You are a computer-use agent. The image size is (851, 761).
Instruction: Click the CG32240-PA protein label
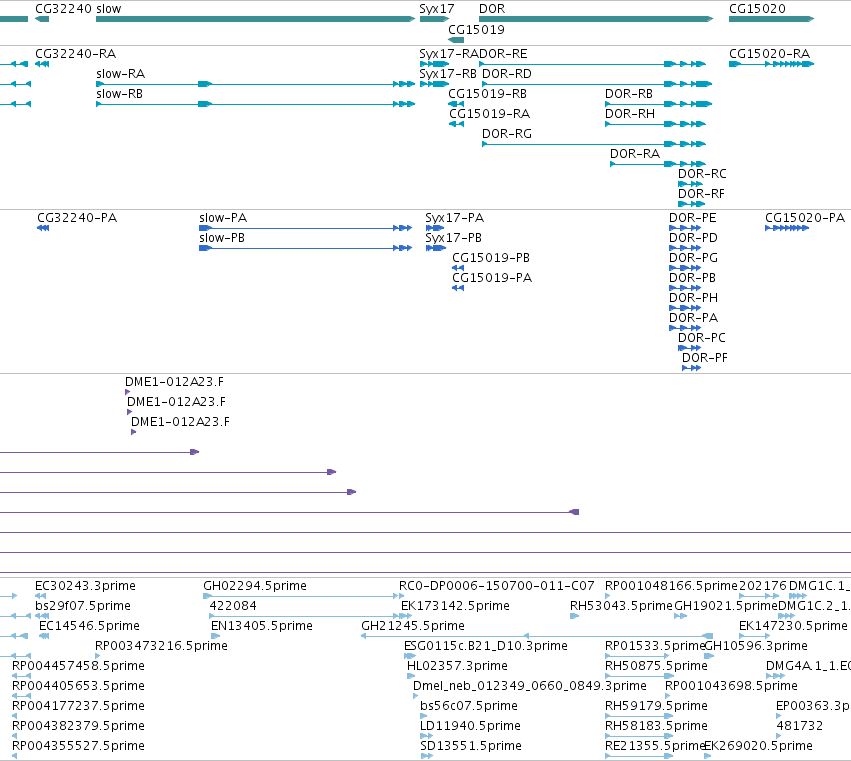(77, 218)
